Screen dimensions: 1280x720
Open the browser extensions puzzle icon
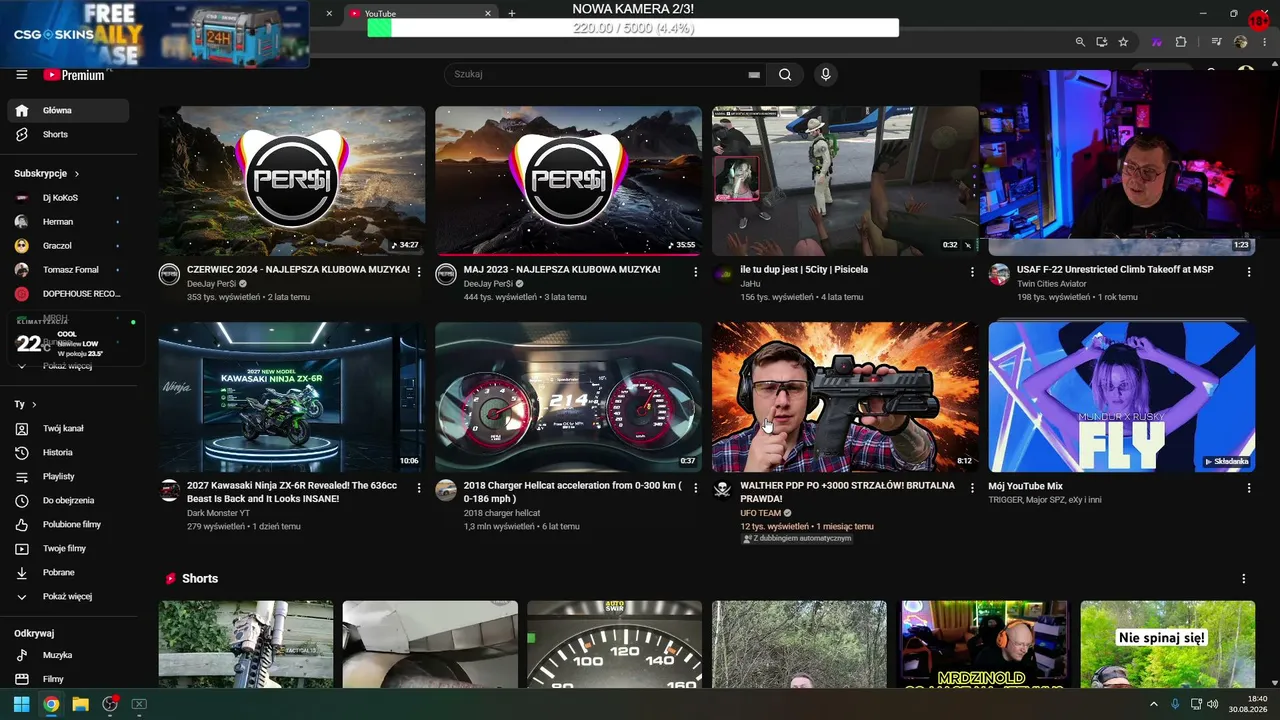pos(1181,42)
